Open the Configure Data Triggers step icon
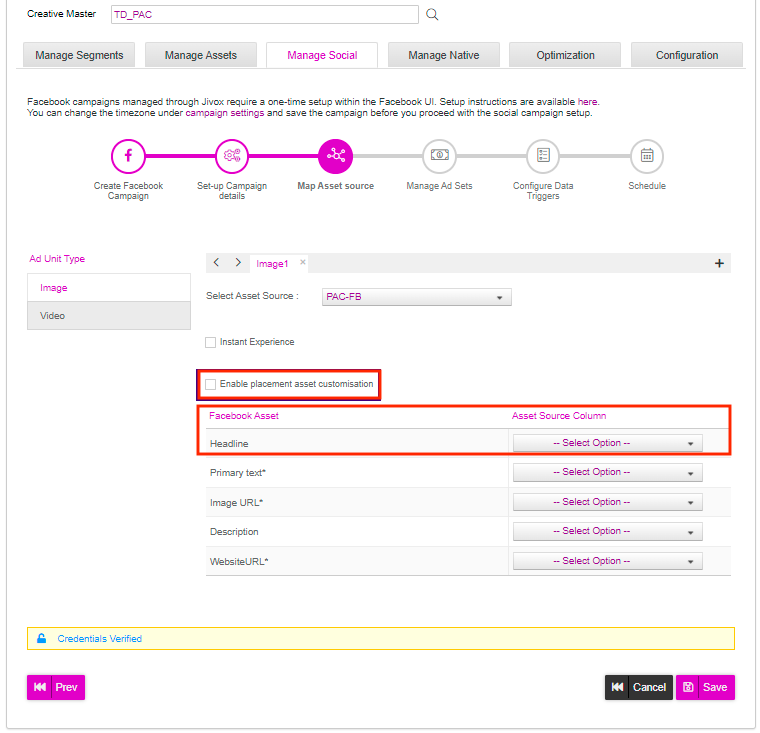Image resolution: width=760 pixels, height=733 pixels. (x=543, y=156)
